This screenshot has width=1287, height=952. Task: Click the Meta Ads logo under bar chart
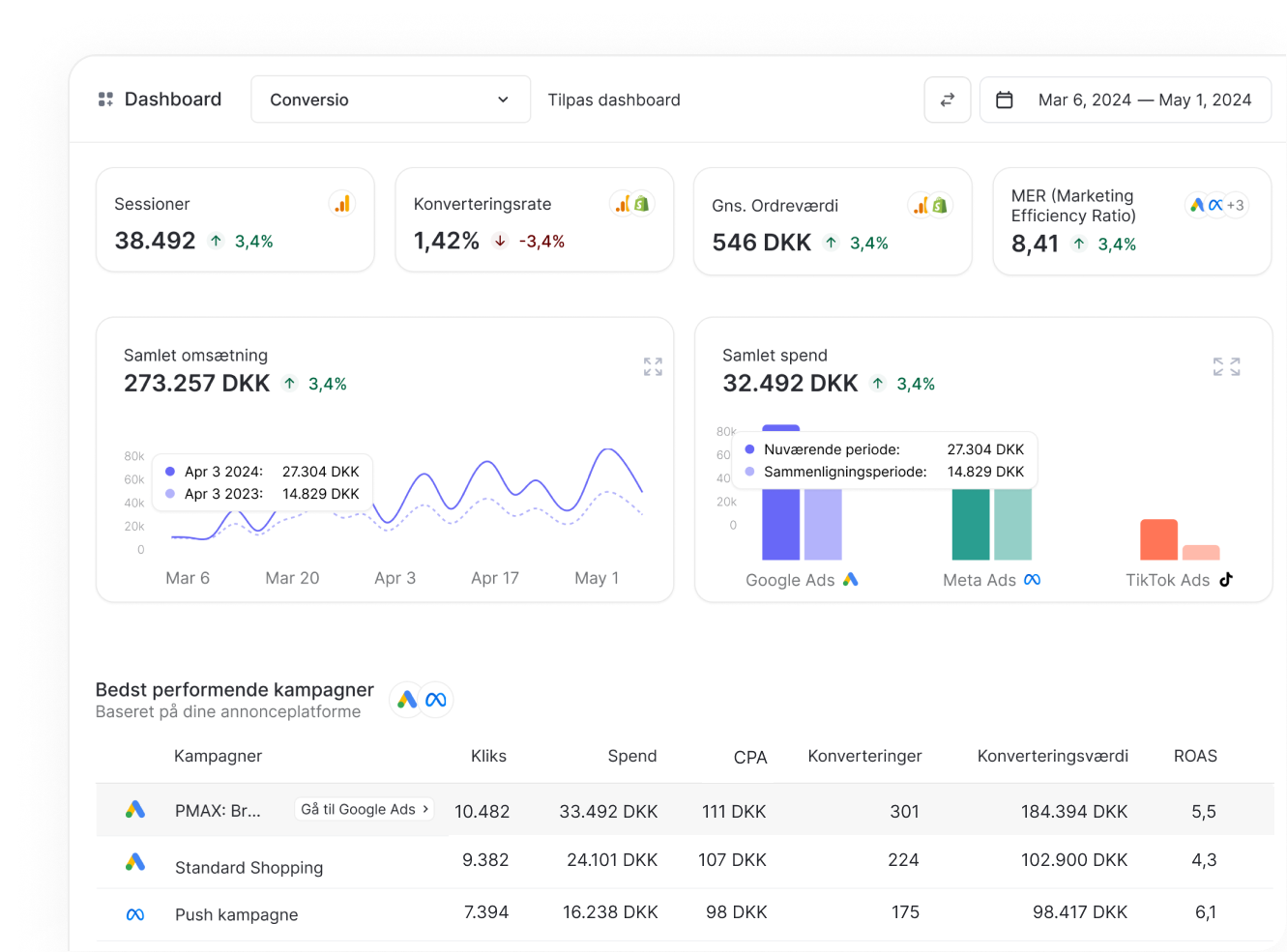(1033, 580)
